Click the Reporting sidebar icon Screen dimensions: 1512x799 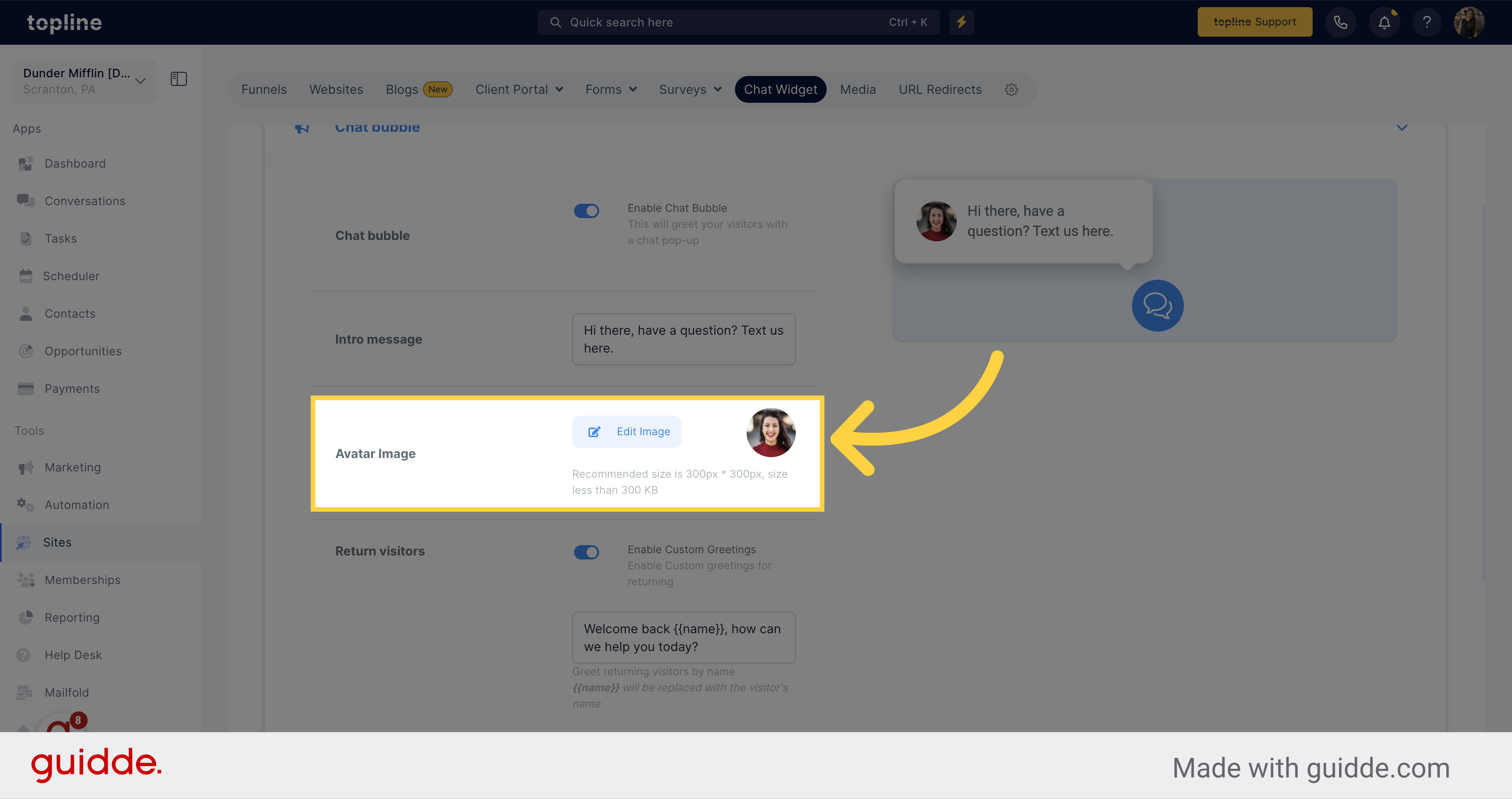(26, 617)
